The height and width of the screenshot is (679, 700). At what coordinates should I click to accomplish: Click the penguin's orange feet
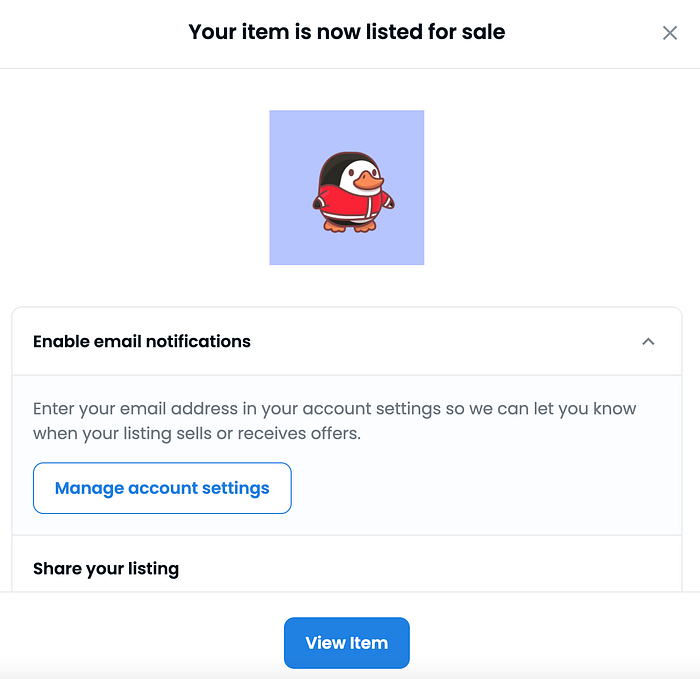[351, 226]
